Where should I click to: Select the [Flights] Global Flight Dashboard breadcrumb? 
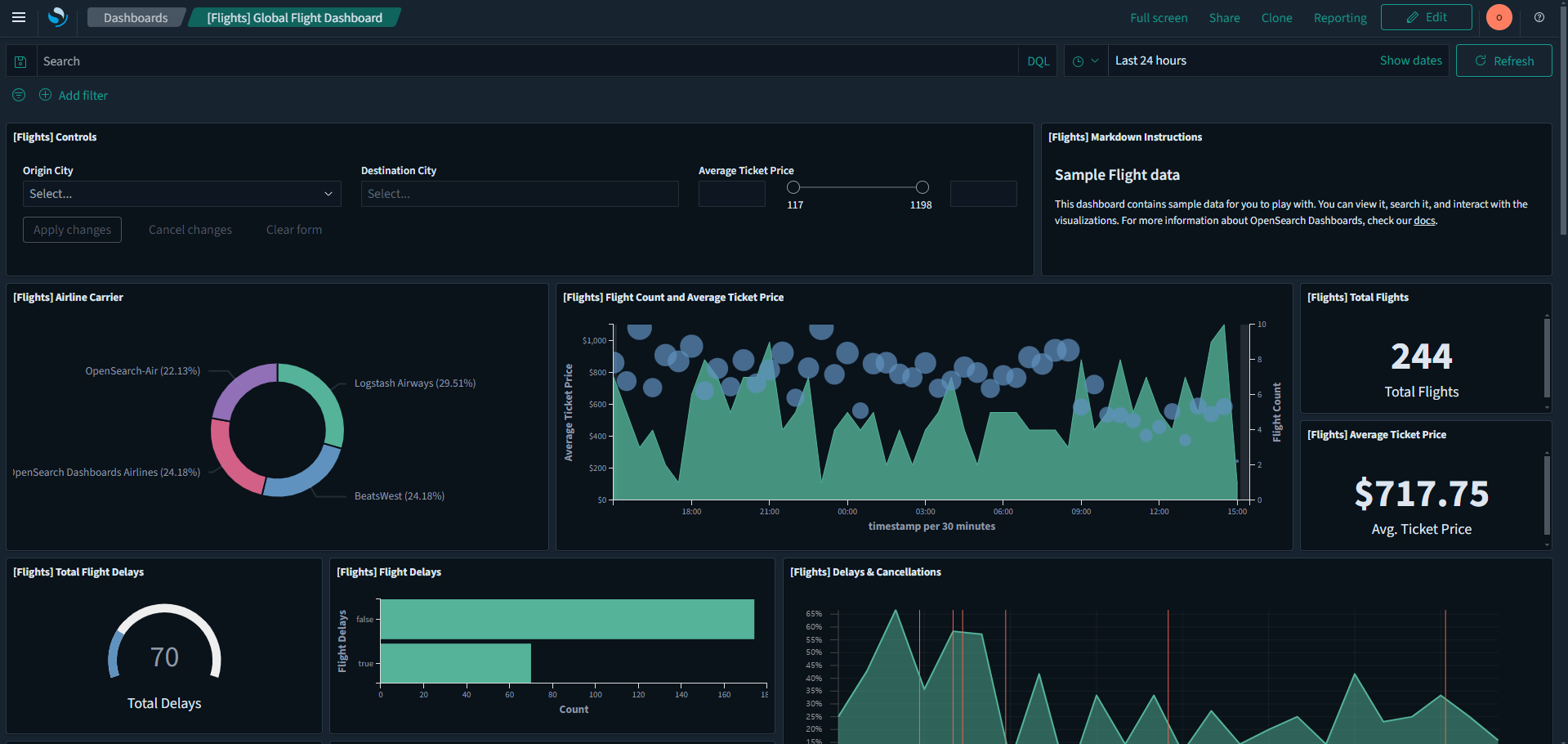[x=294, y=18]
